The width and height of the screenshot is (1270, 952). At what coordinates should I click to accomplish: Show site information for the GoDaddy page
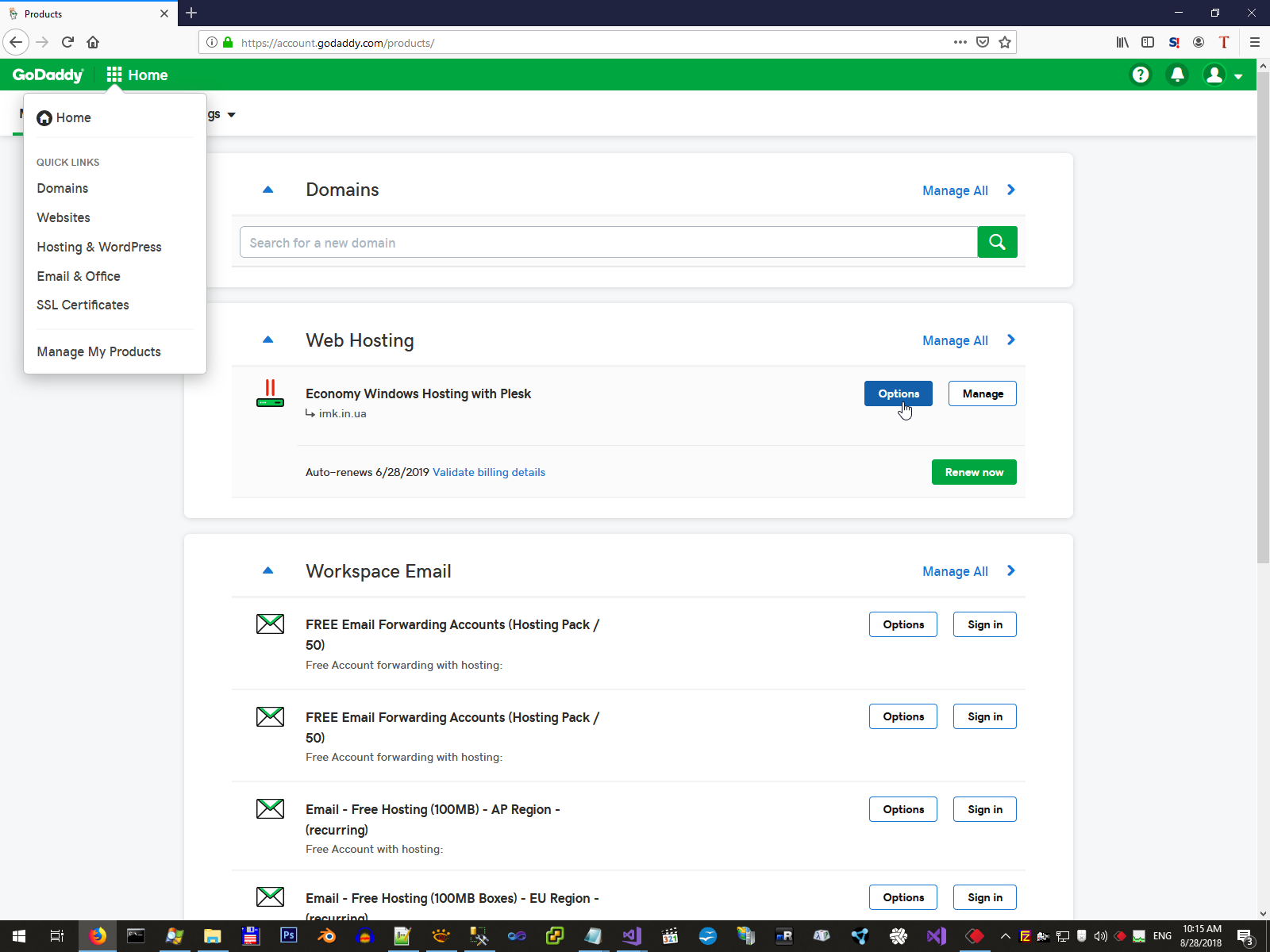(x=212, y=42)
